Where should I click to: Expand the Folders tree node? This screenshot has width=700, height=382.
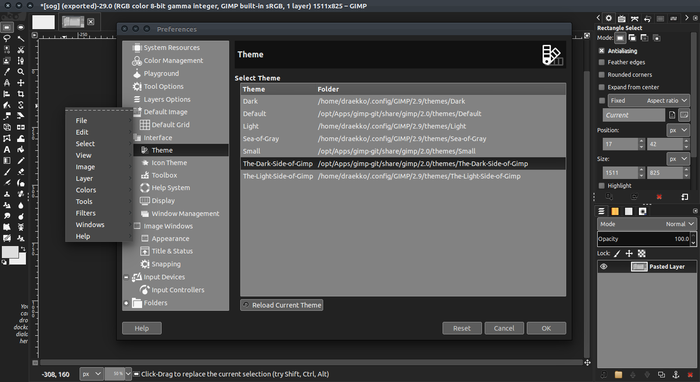tap(126, 303)
